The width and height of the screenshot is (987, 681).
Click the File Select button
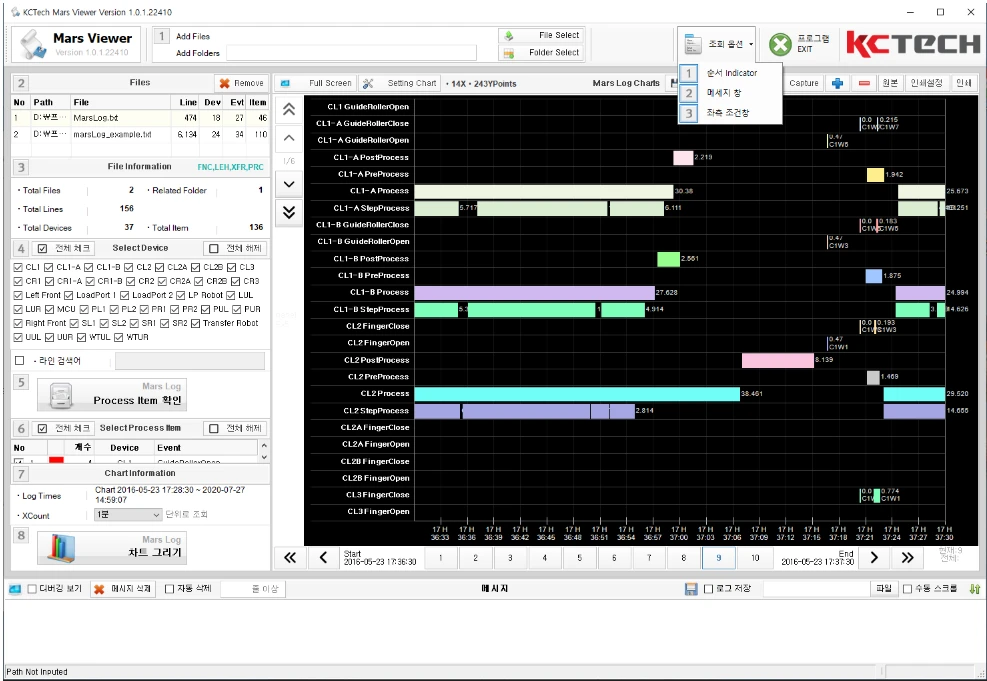542,35
